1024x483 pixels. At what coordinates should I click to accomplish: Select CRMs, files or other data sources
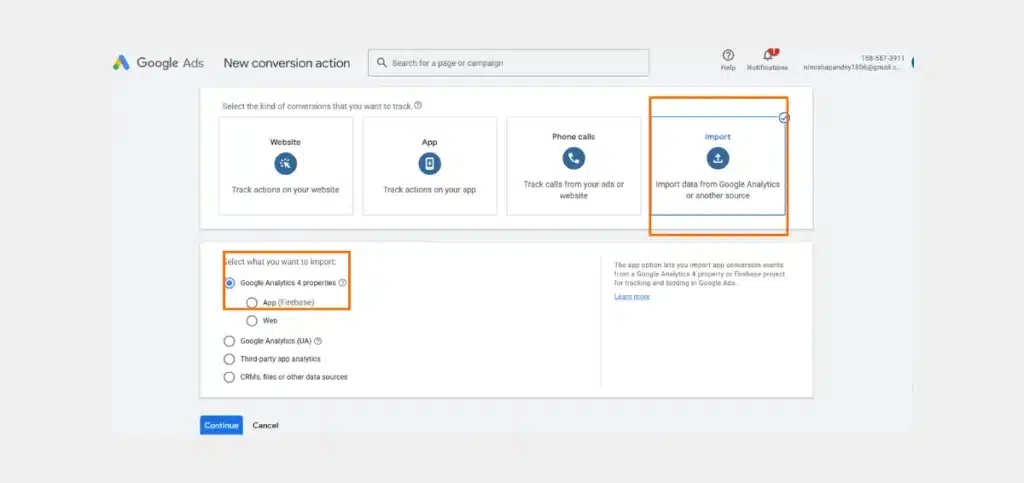pos(229,377)
